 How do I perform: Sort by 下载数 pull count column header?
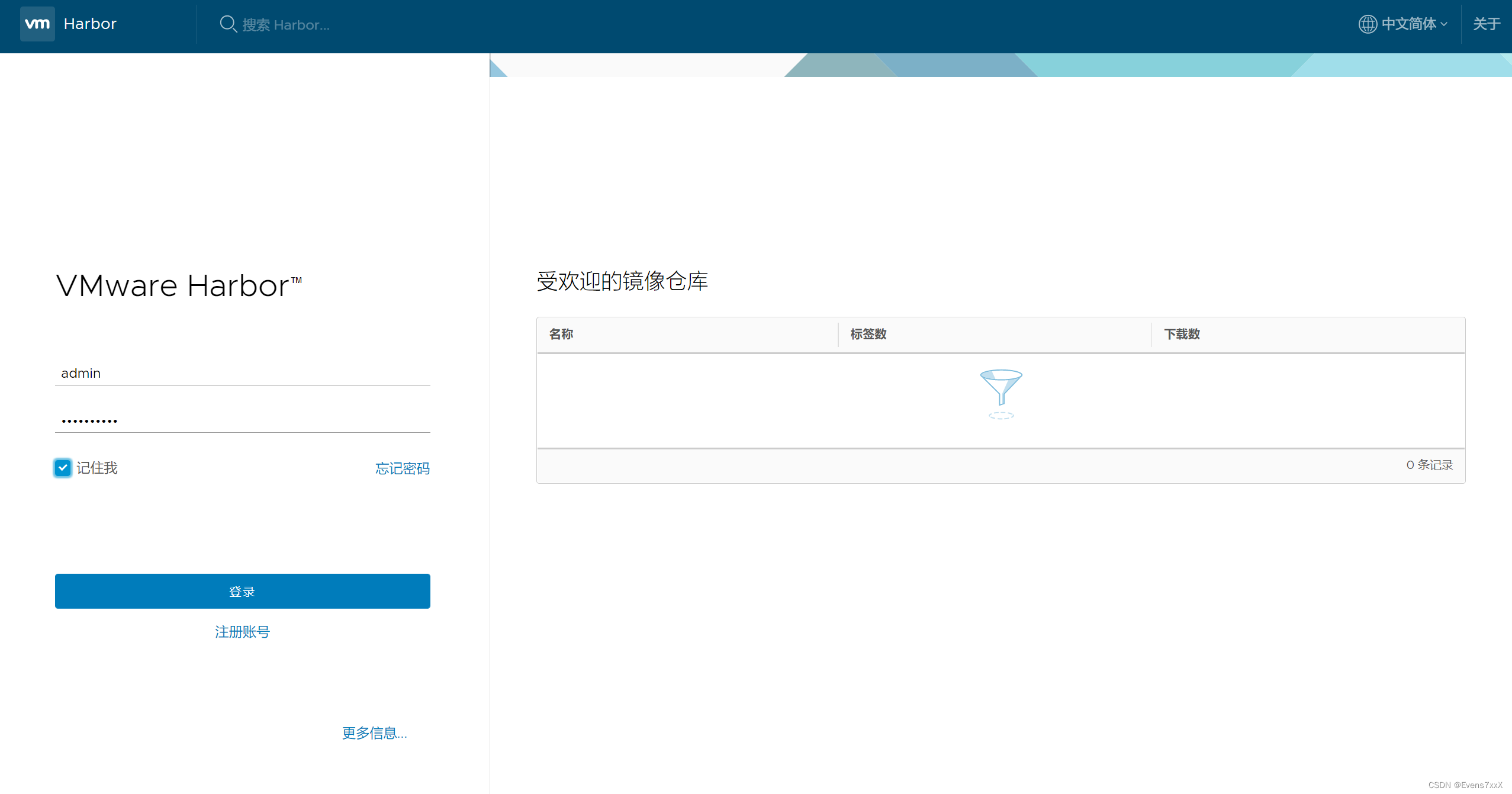click(x=1182, y=334)
